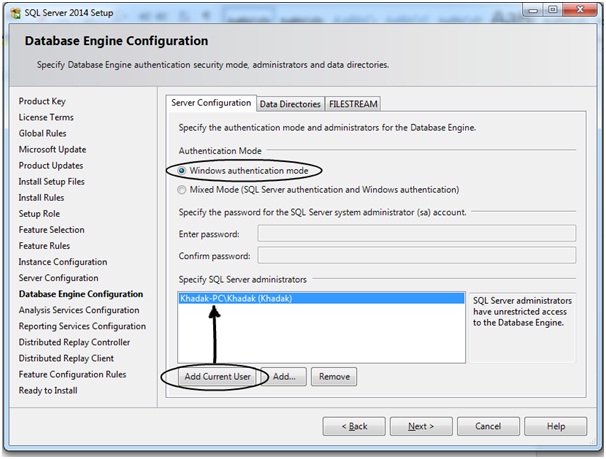Close the SQL Server Setup window
This screenshot has width=606, height=459.
click(580, 10)
